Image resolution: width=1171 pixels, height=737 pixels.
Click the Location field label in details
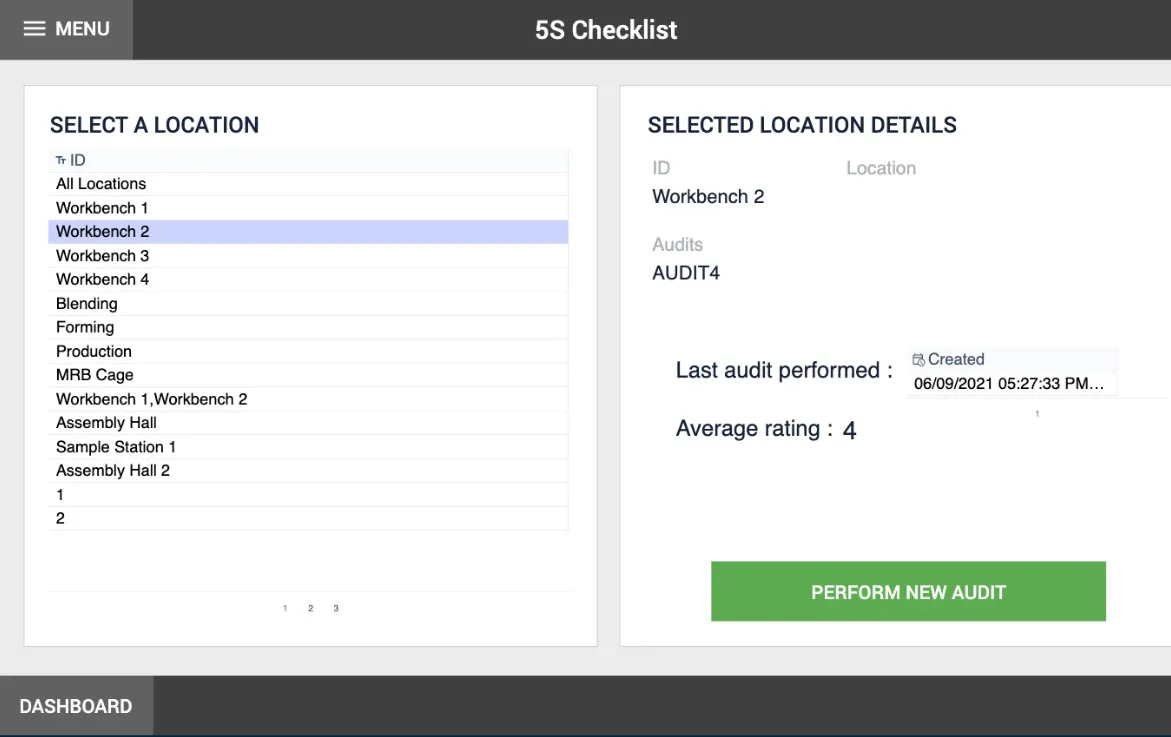point(881,169)
